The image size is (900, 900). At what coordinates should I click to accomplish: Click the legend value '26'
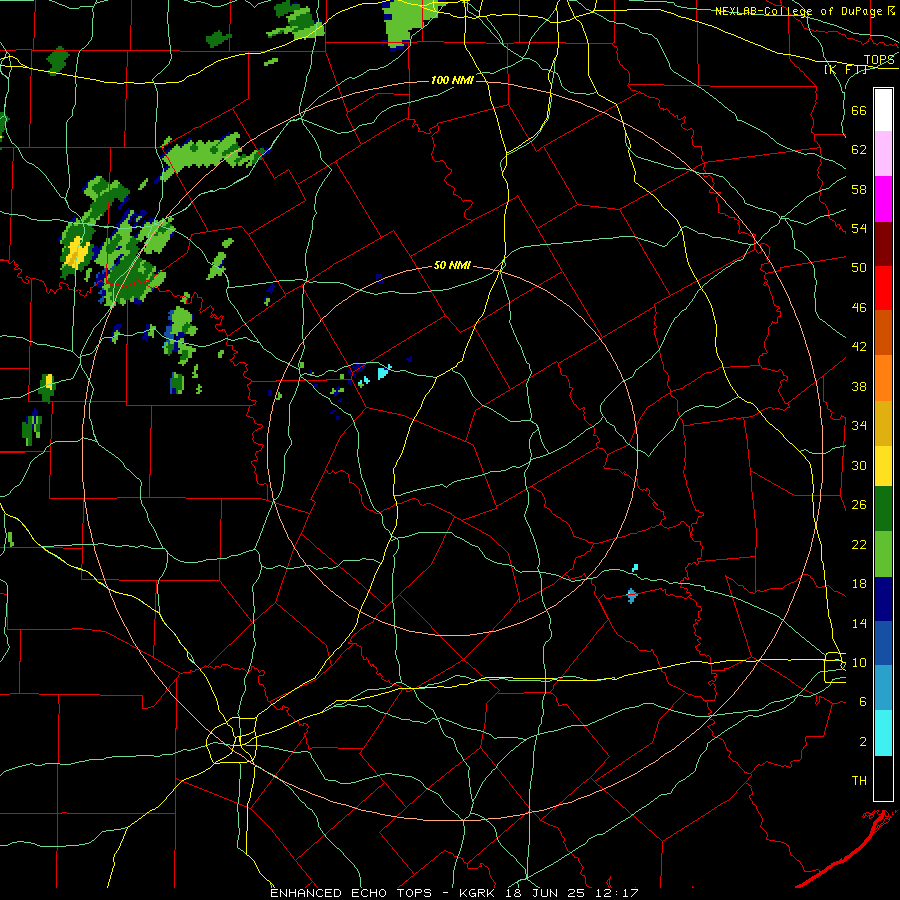[x=859, y=505]
